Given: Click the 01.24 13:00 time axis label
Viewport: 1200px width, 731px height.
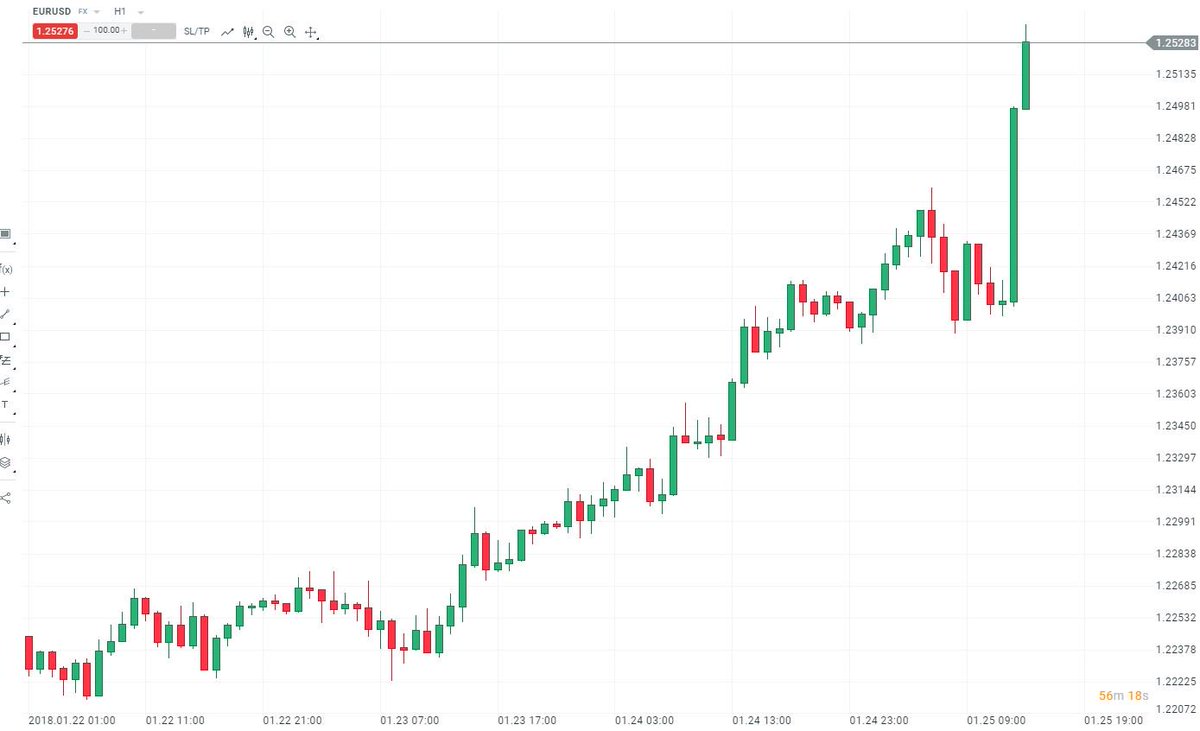Looking at the screenshot, I should coord(762,719).
